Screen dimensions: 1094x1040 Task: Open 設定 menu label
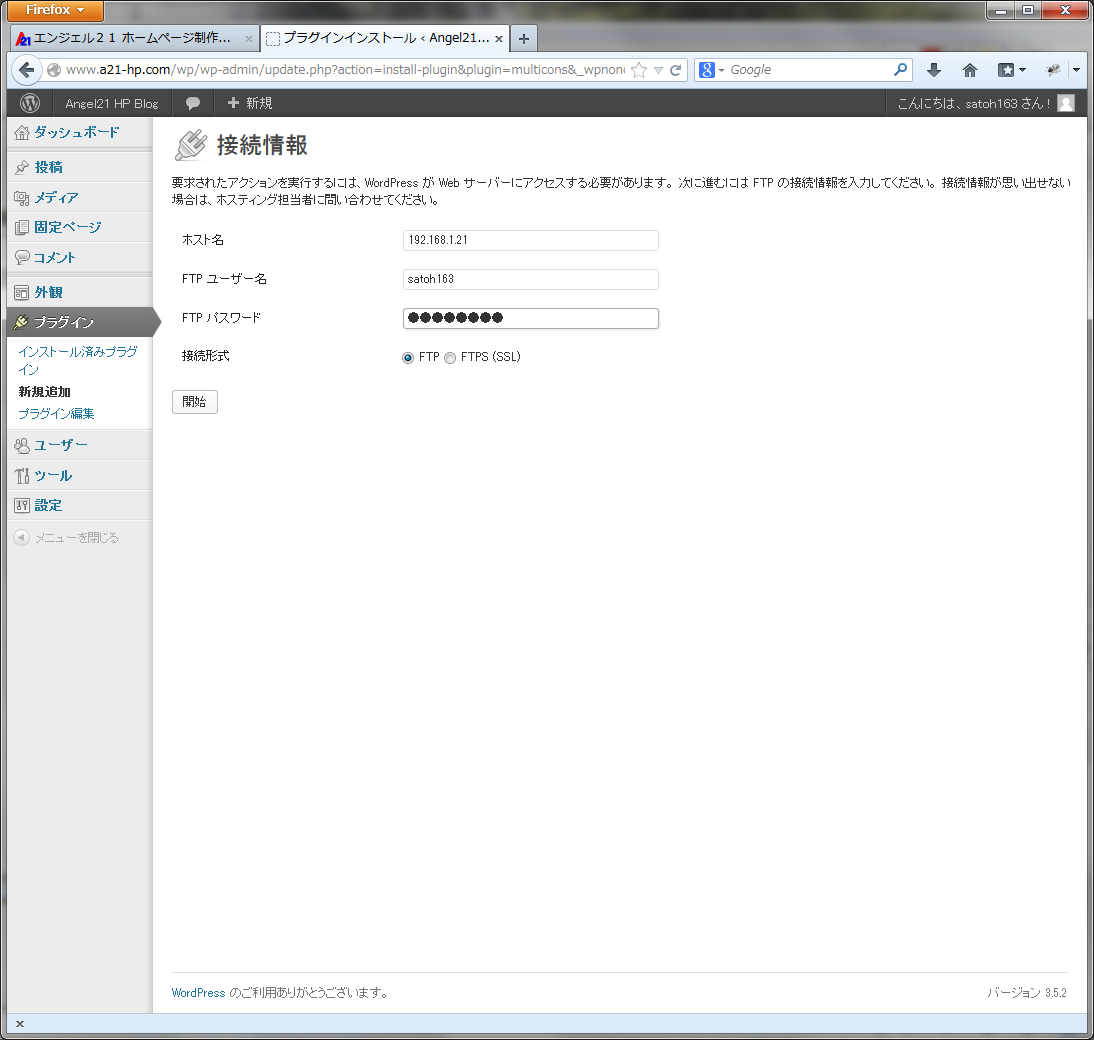tap(48, 506)
